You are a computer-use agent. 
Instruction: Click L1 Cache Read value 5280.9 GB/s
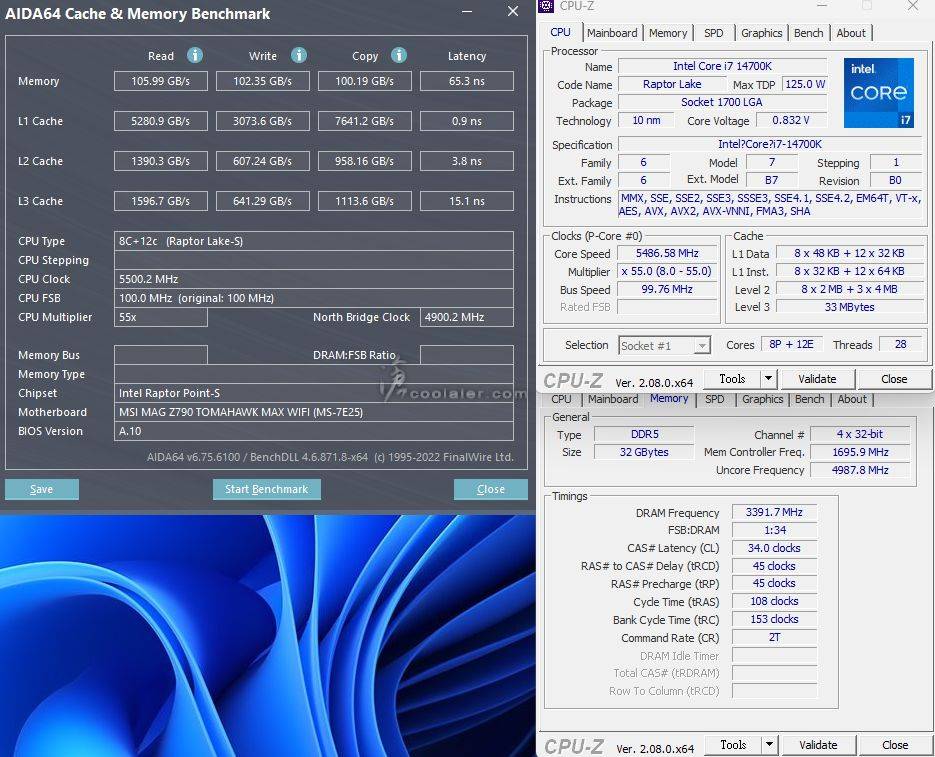(x=161, y=121)
